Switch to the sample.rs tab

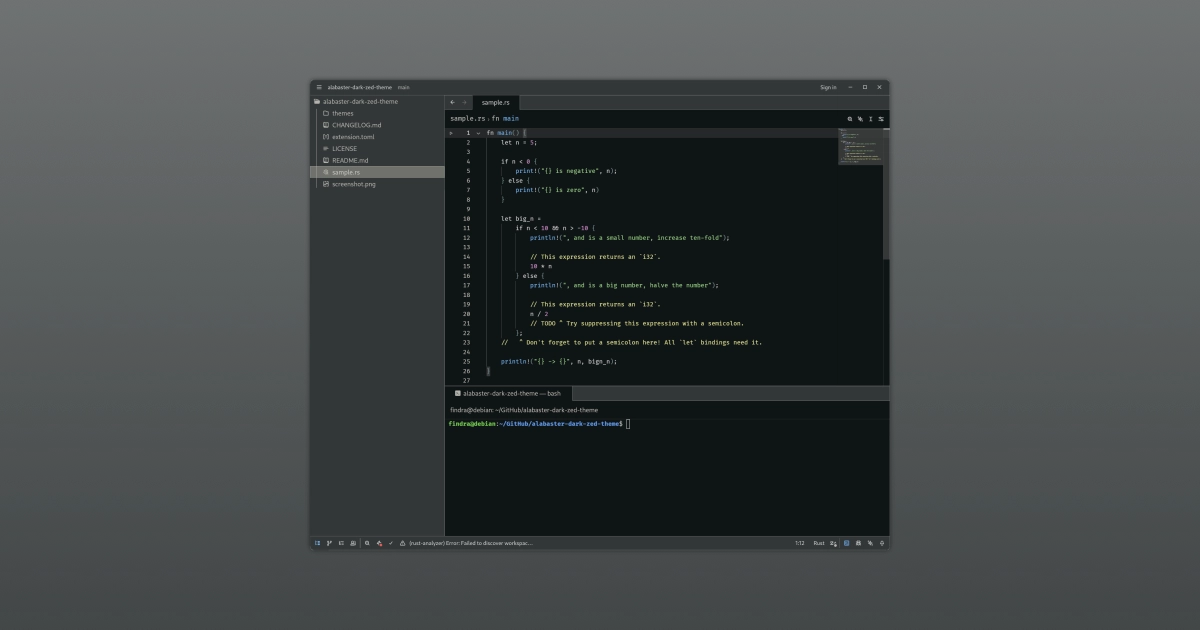point(495,102)
